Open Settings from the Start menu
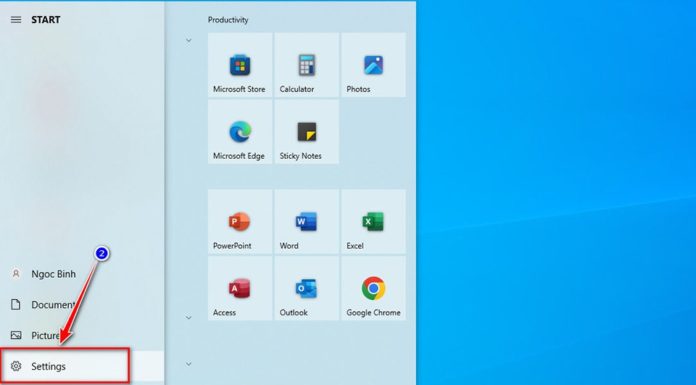 [82, 366]
